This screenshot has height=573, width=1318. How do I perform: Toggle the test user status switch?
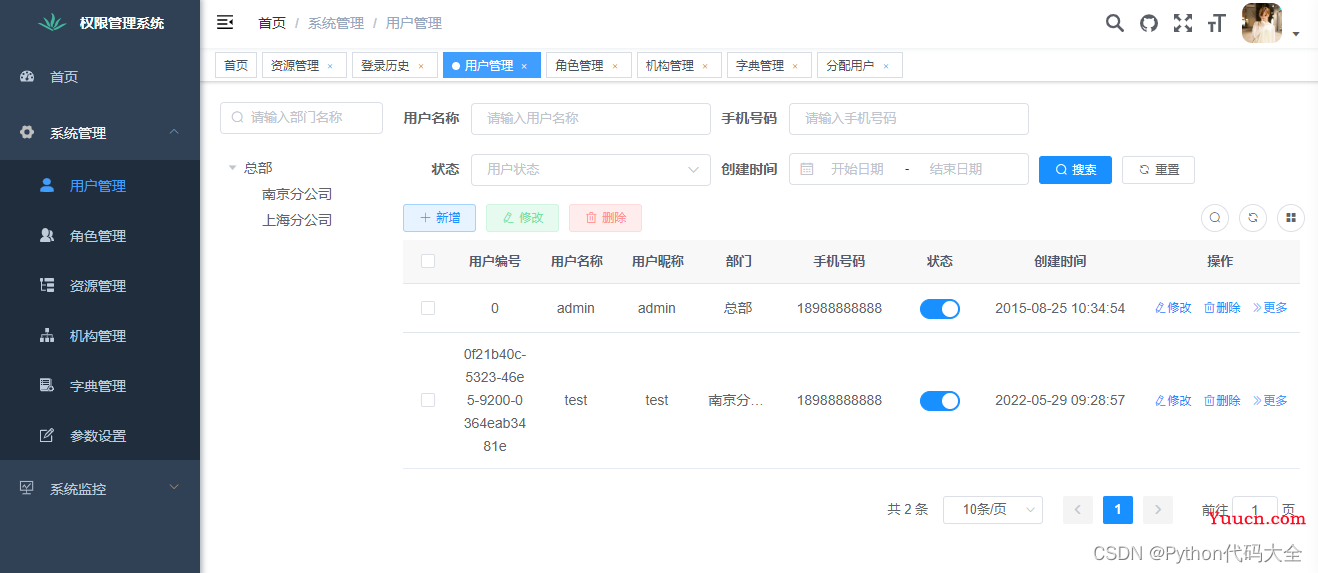pos(940,401)
